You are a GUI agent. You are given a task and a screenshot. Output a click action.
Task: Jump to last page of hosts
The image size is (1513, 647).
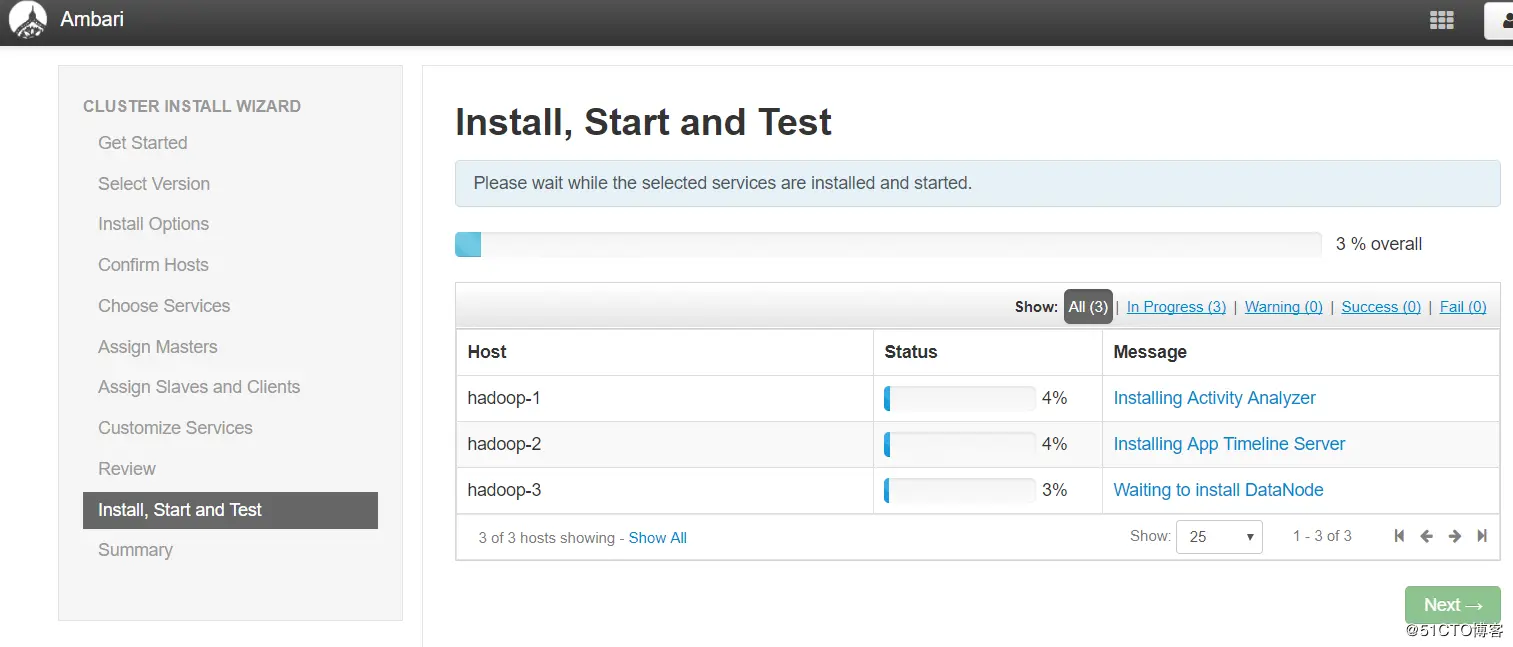(x=1482, y=536)
